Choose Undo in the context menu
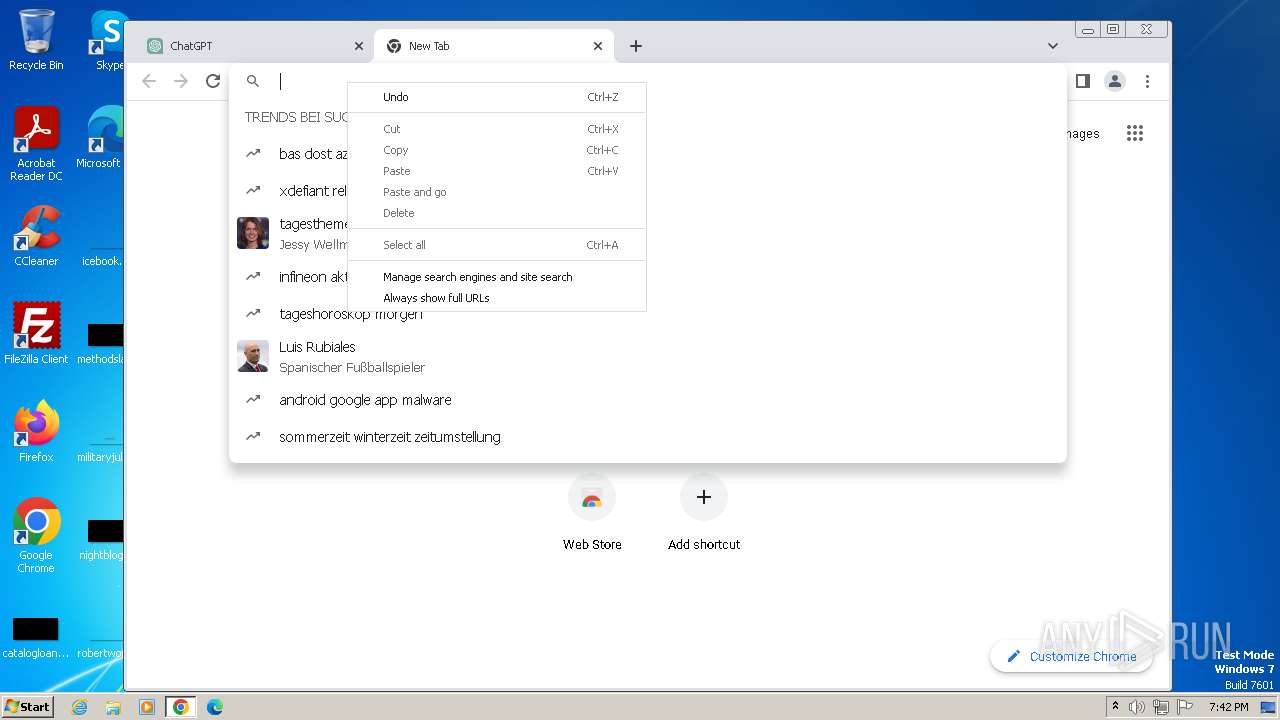Viewport: 1280px width, 720px height. pos(497,97)
